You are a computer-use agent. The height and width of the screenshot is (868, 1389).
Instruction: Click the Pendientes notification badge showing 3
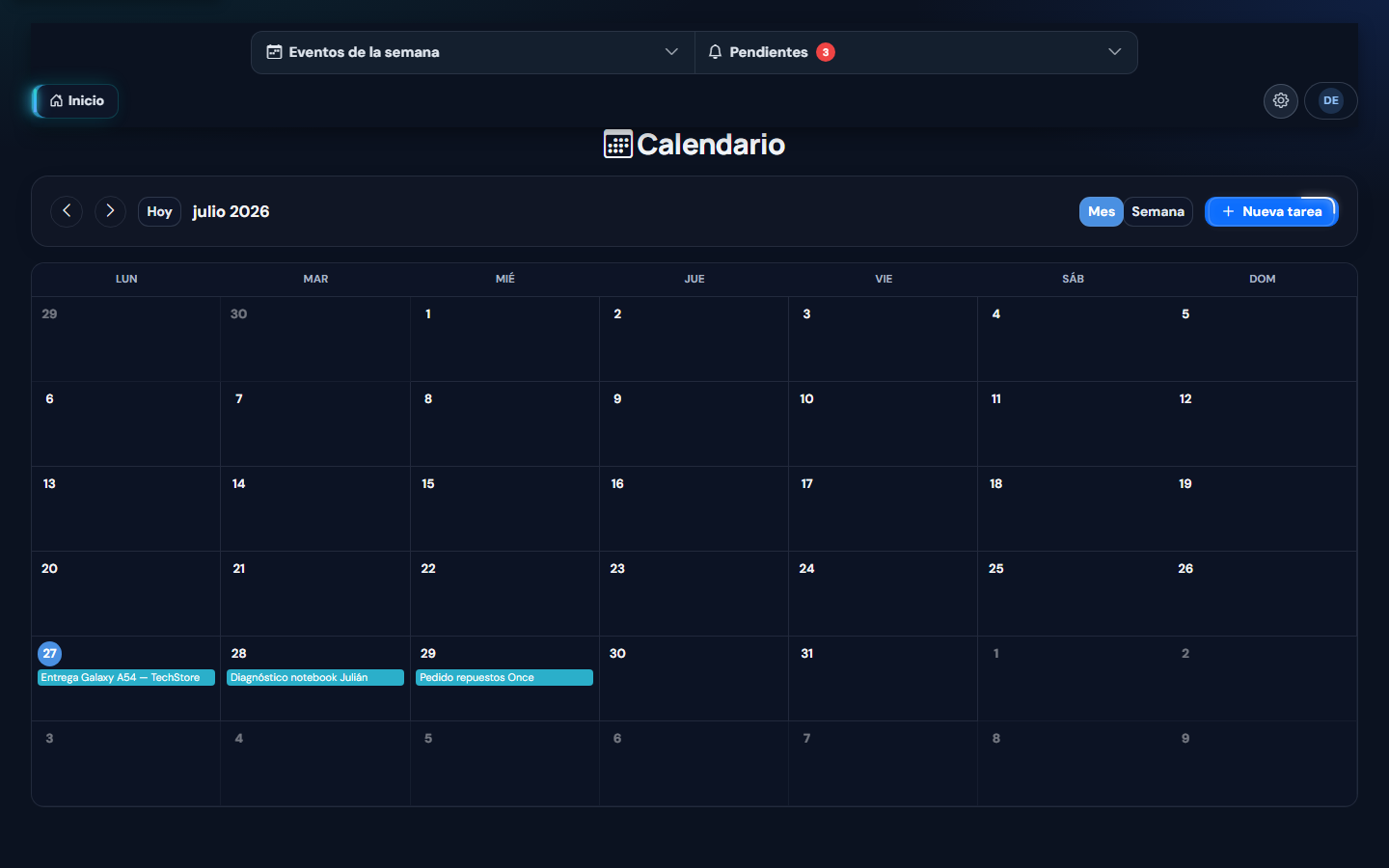(x=826, y=52)
